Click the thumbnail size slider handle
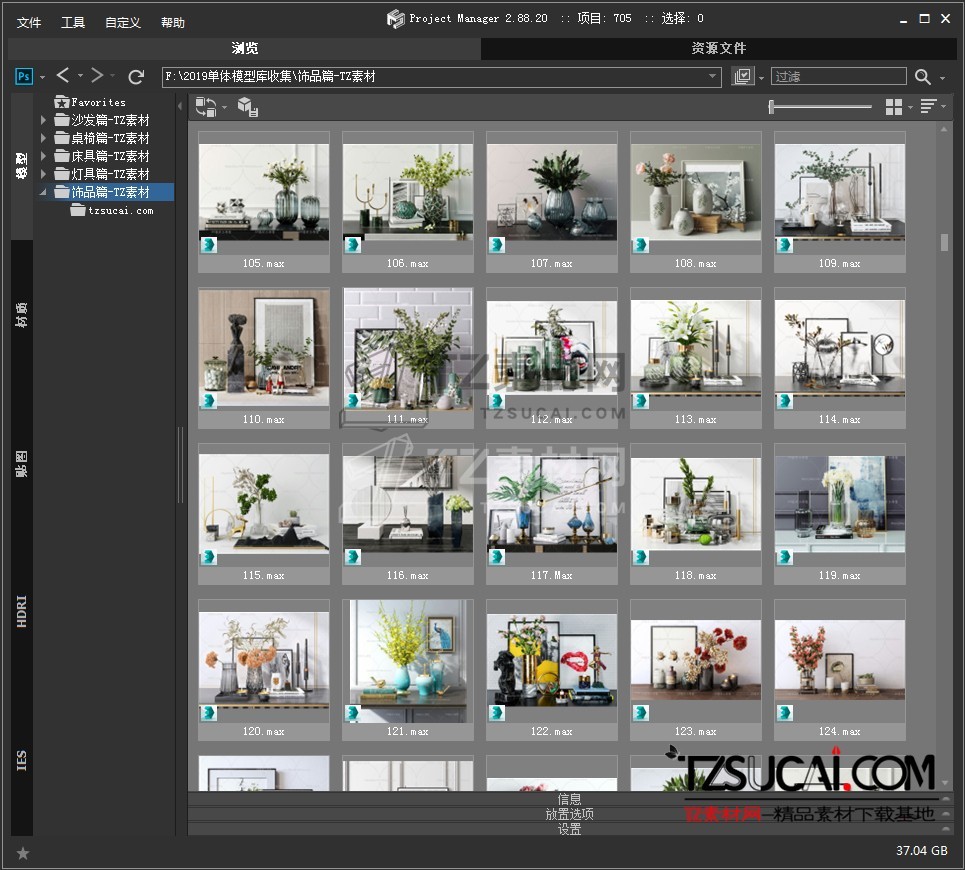 (x=772, y=107)
